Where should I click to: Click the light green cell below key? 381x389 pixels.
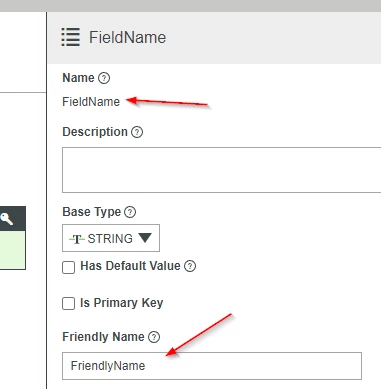[13, 250]
